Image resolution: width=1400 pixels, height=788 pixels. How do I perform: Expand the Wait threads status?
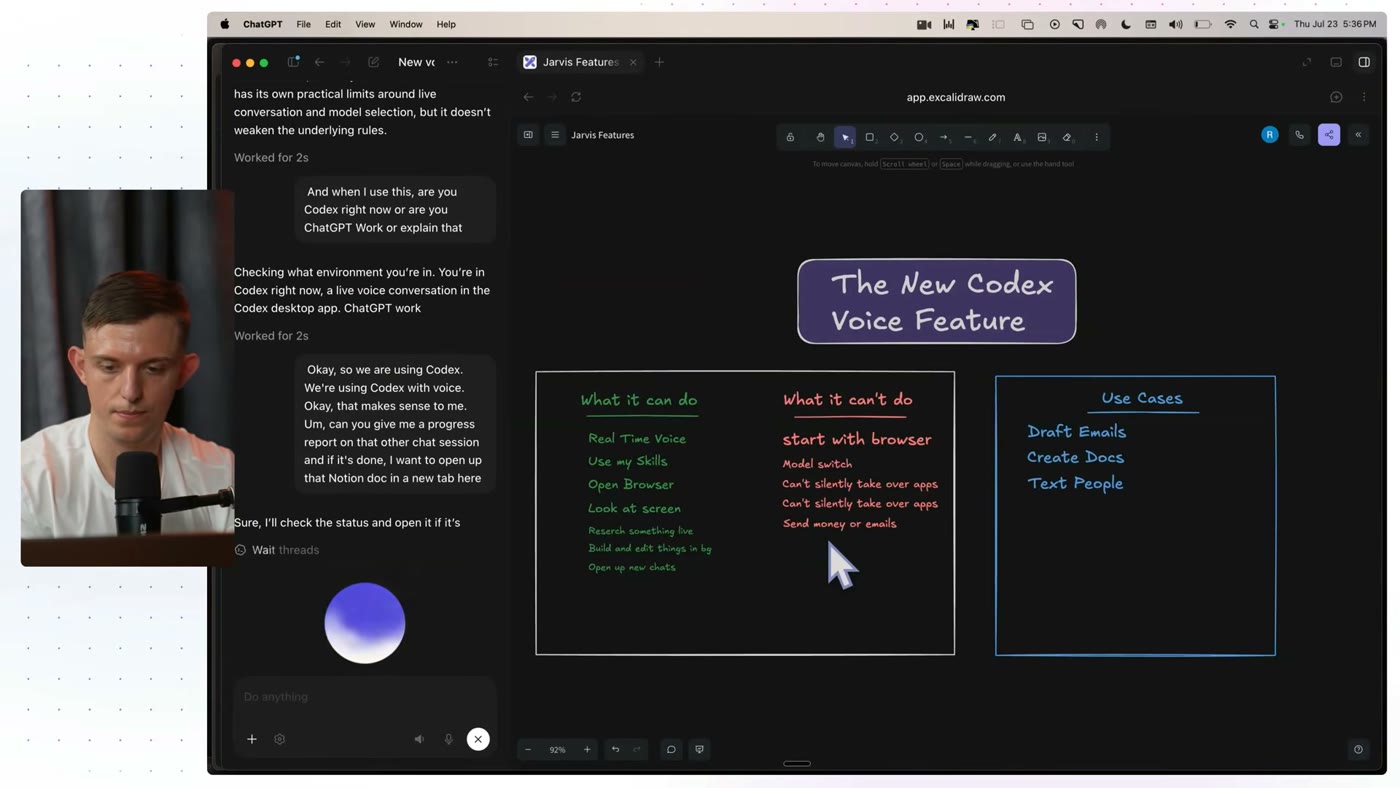[277, 550]
